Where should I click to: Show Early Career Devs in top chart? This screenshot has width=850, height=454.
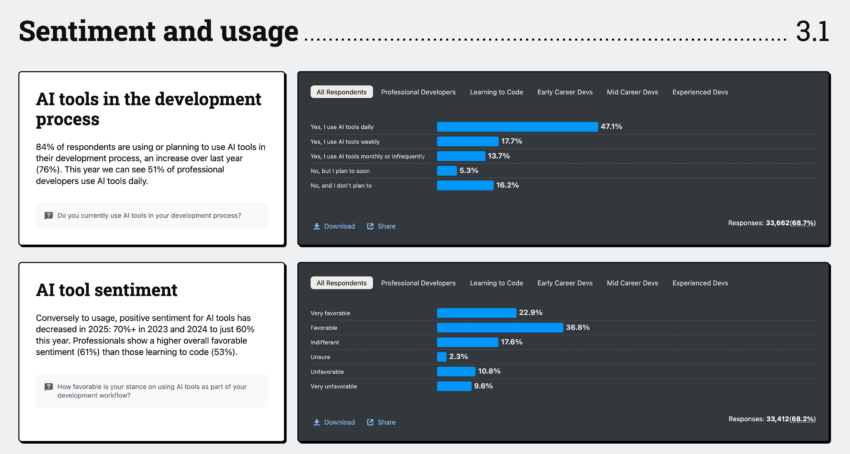pos(564,92)
